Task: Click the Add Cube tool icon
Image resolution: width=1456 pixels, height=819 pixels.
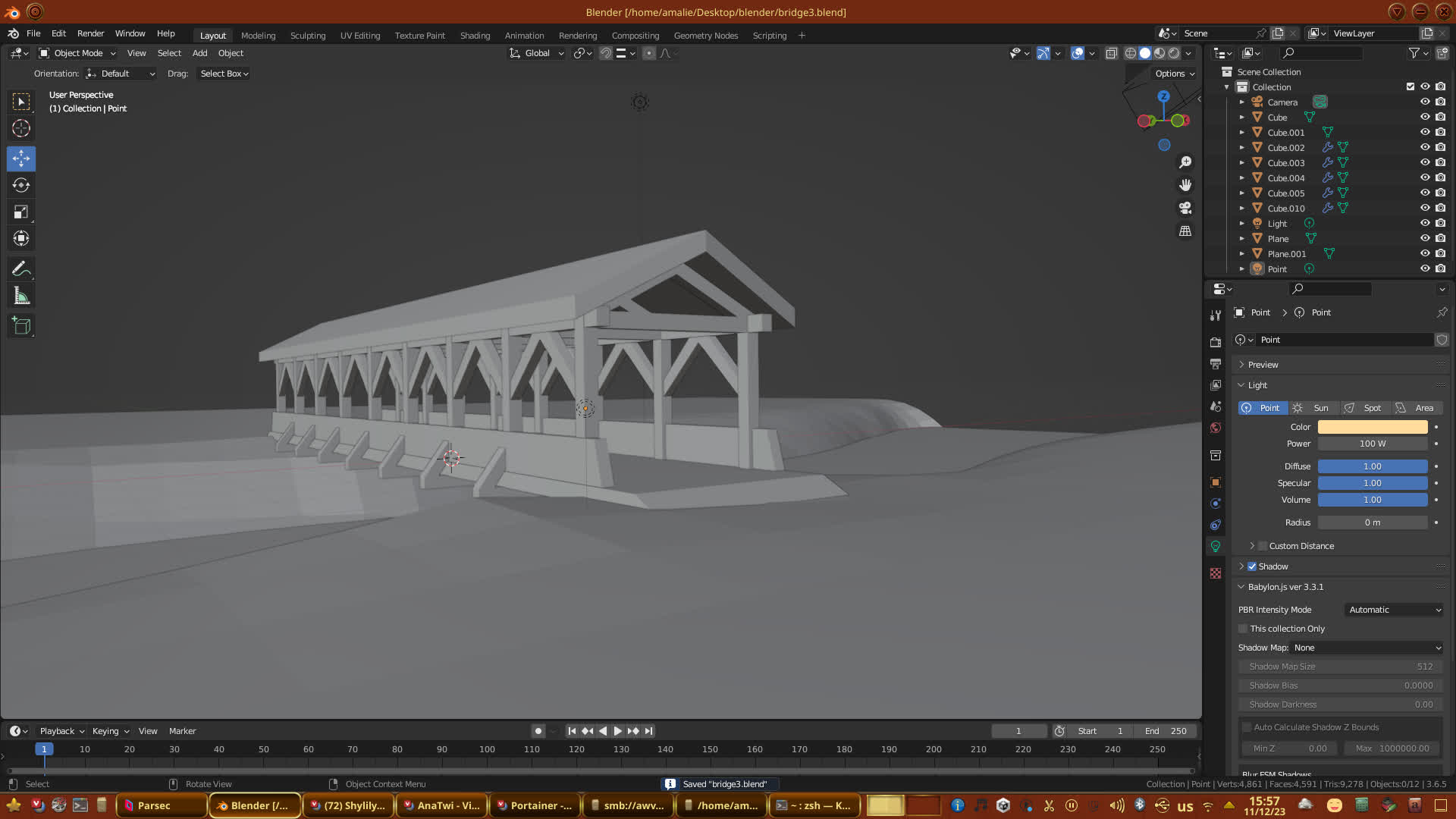Action: point(21,326)
